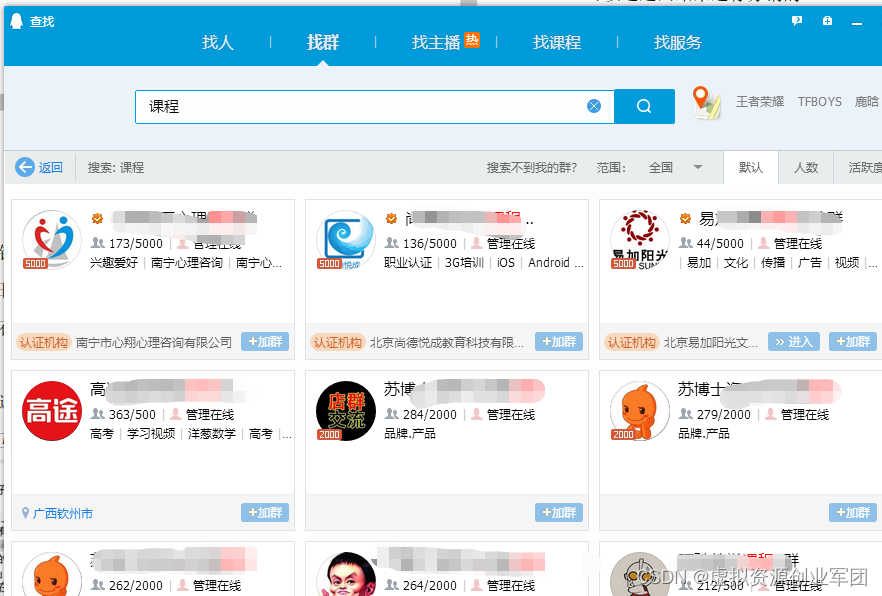Switch to the 找人 tab

(x=218, y=42)
